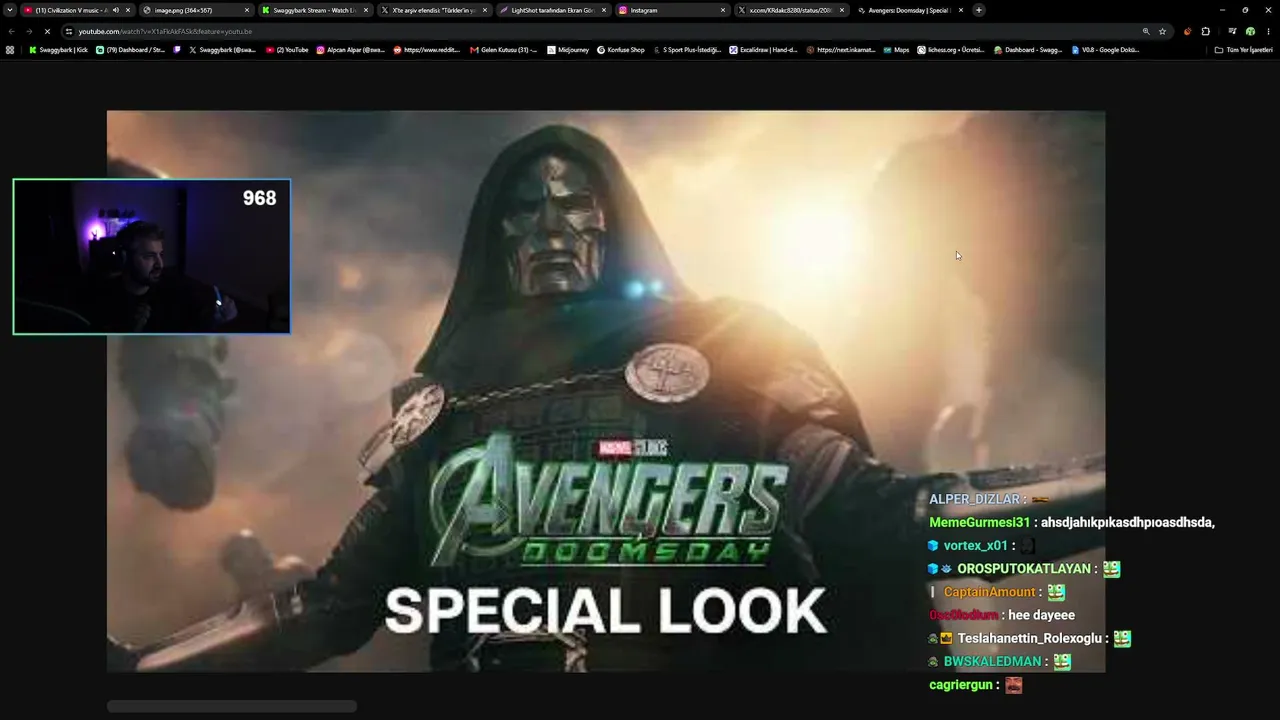Open the Midjourney bookmark
This screenshot has width=1280, height=720.
[x=568, y=49]
